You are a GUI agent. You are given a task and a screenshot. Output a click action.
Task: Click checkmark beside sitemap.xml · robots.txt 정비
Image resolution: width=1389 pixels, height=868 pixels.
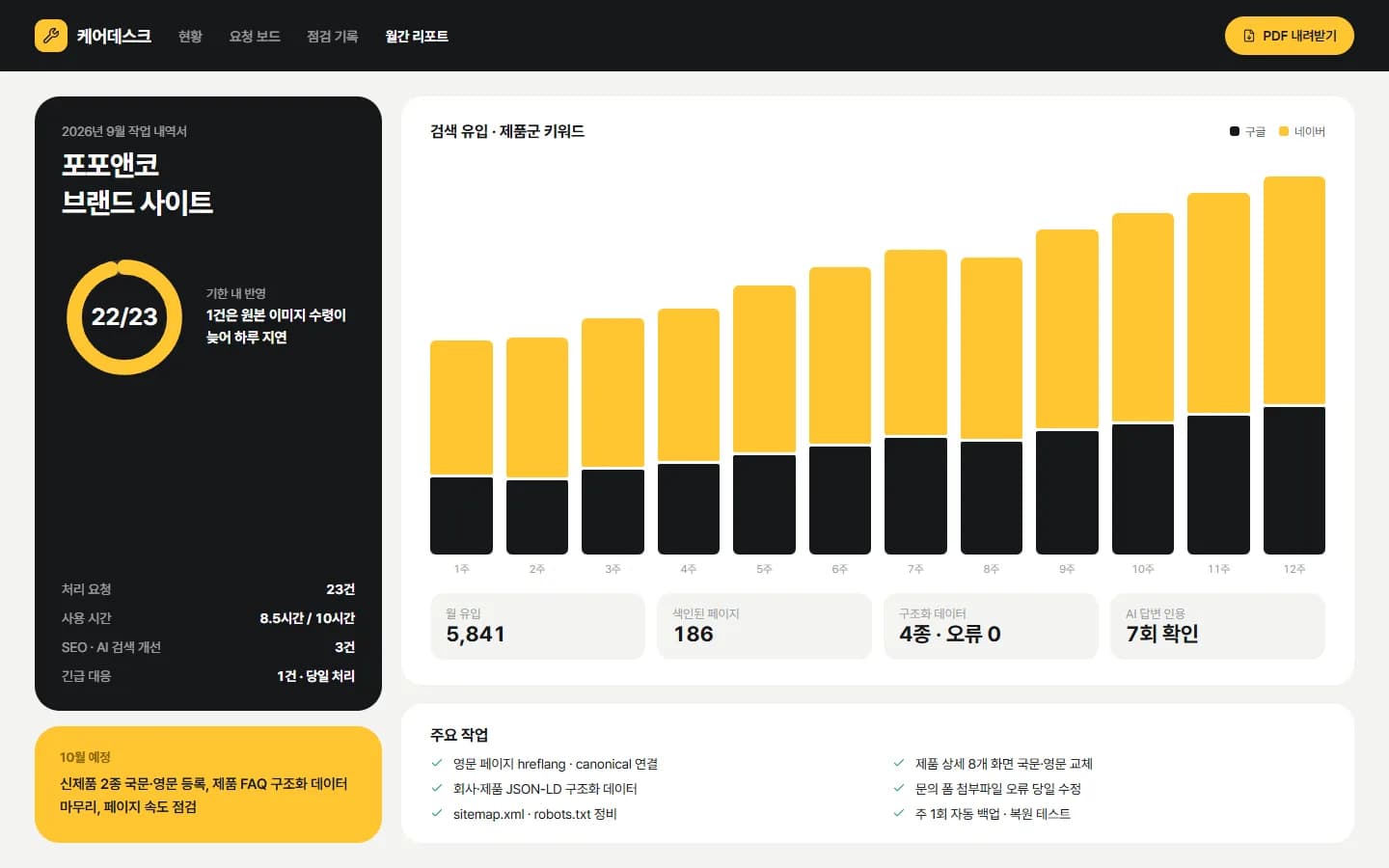click(x=437, y=813)
